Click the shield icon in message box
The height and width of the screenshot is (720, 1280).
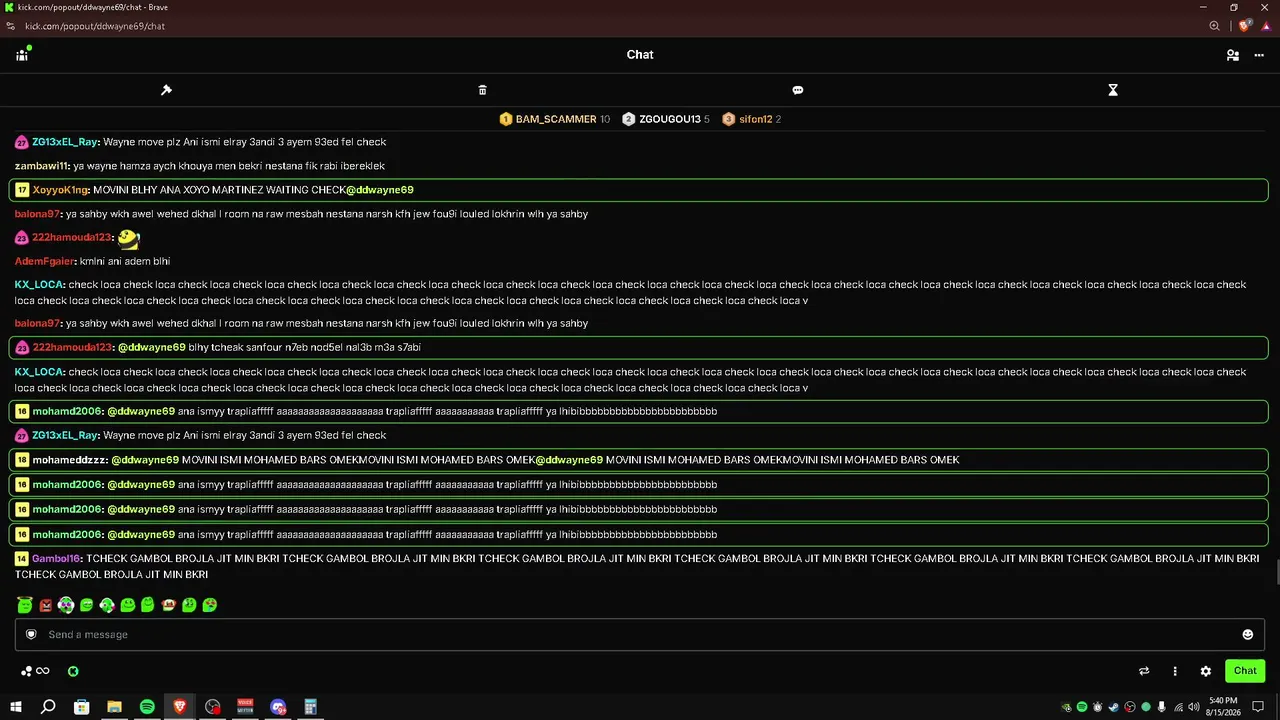(31, 635)
